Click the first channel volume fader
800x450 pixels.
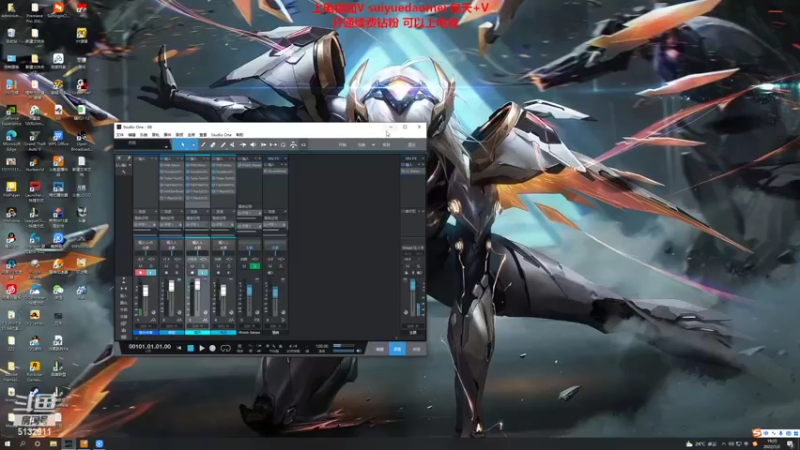tap(145, 291)
